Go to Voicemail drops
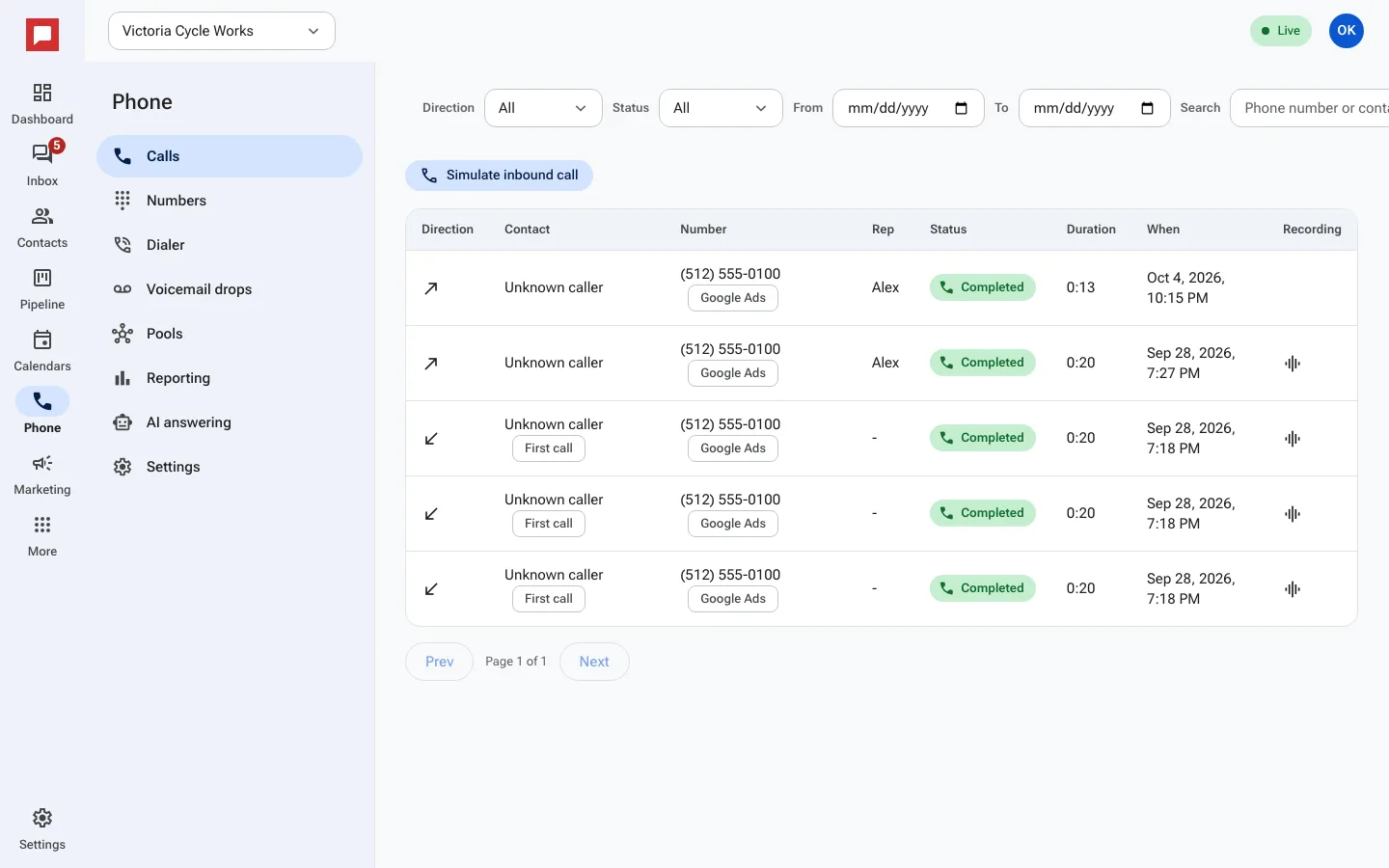The height and width of the screenshot is (868, 1389). (230, 289)
